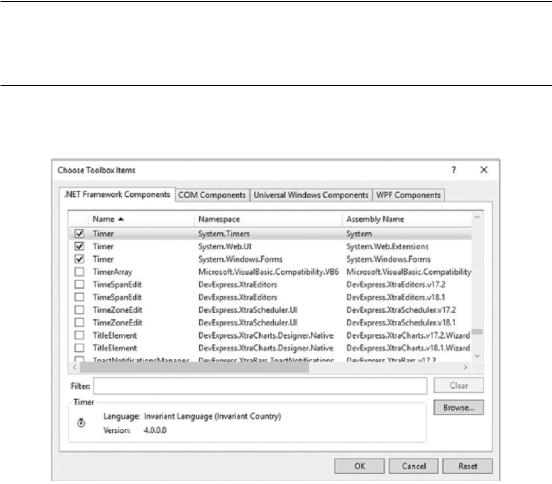Click the Version 4.0.0.0 value
The width and height of the screenshot is (552, 484).
(155, 430)
